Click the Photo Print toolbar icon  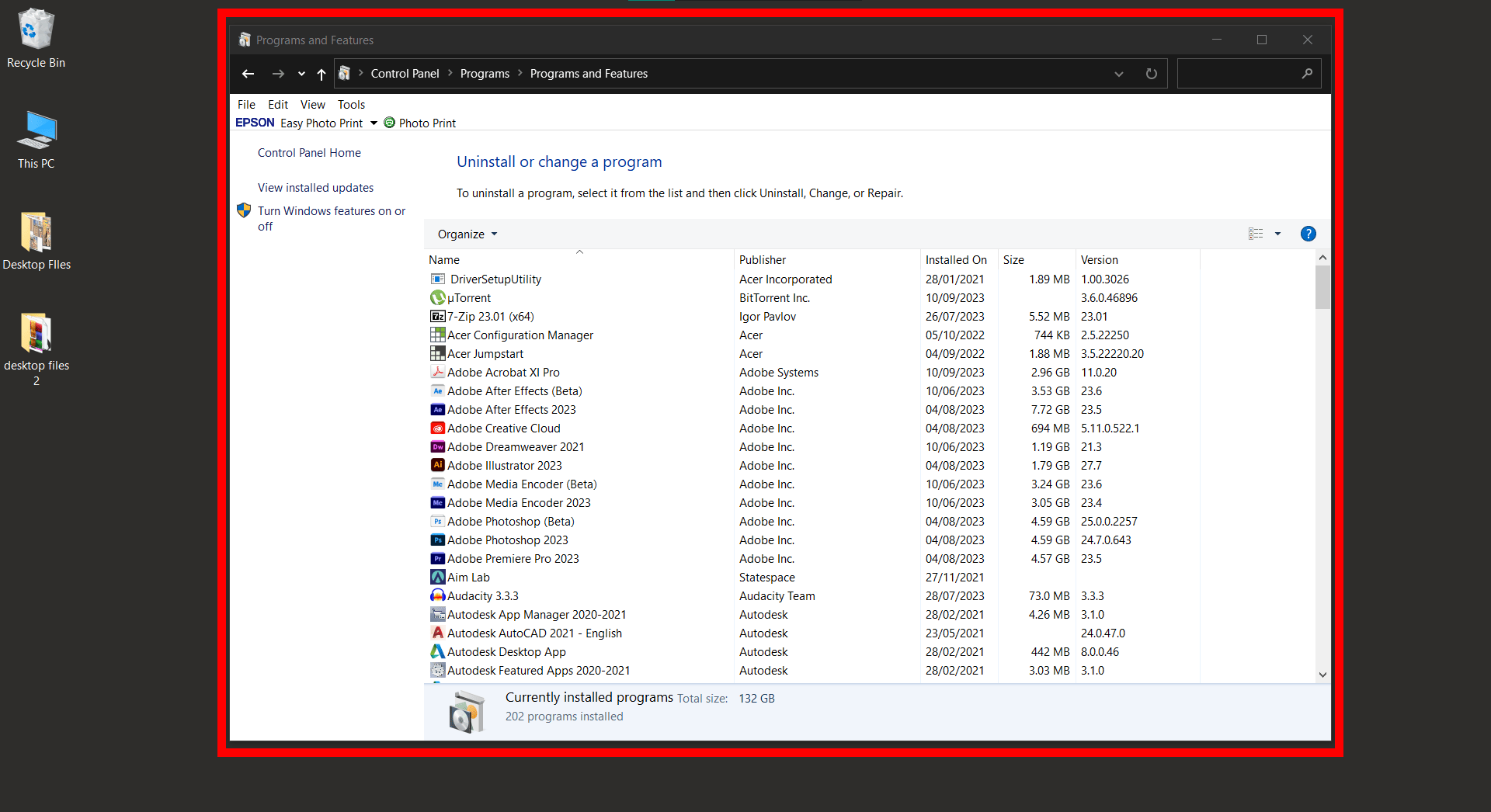[x=388, y=123]
